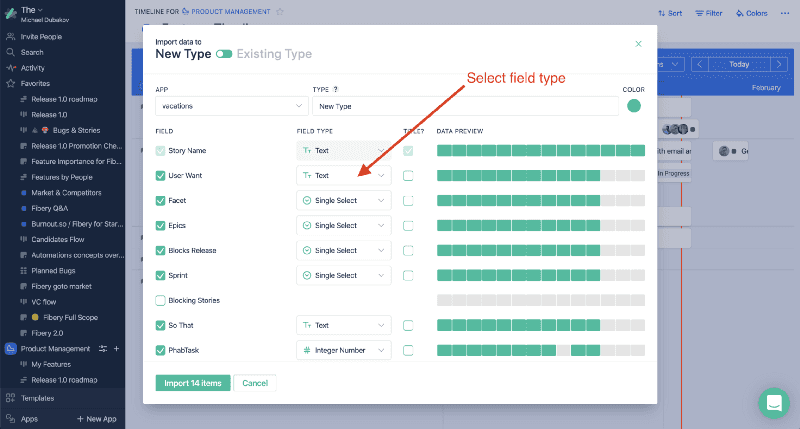The image size is (800, 429).
Task: Click Filter in timeline toolbar
Action: click(x=709, y=13)
